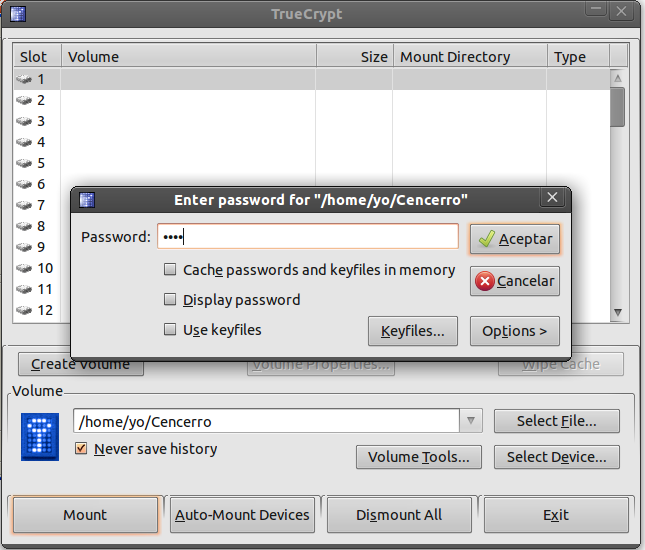645x550 pixels.
Task: Toggle the Display password checkbox
Action: 171,300
